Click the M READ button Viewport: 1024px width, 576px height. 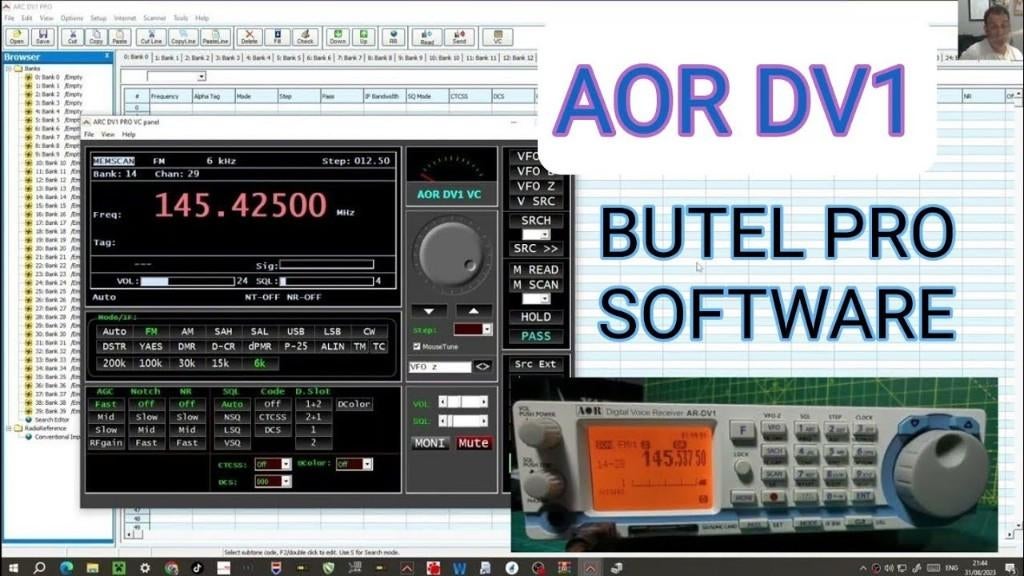(x=536, y=269)
